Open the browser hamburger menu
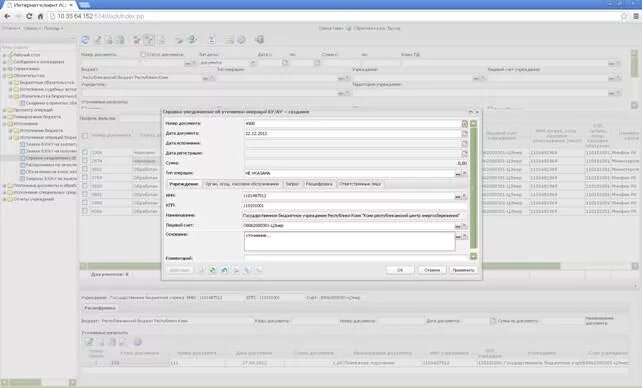This screenshot has width=642, height=388. pos(636,16)
